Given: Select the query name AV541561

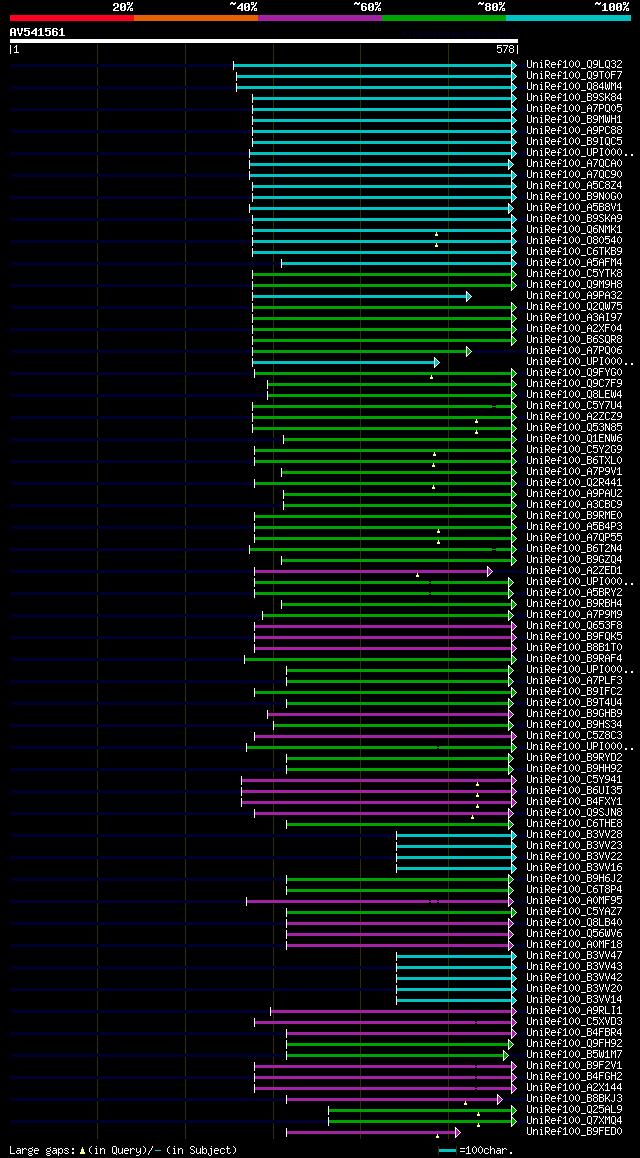Looking at the screenshot, I should [x=37, y=32].
